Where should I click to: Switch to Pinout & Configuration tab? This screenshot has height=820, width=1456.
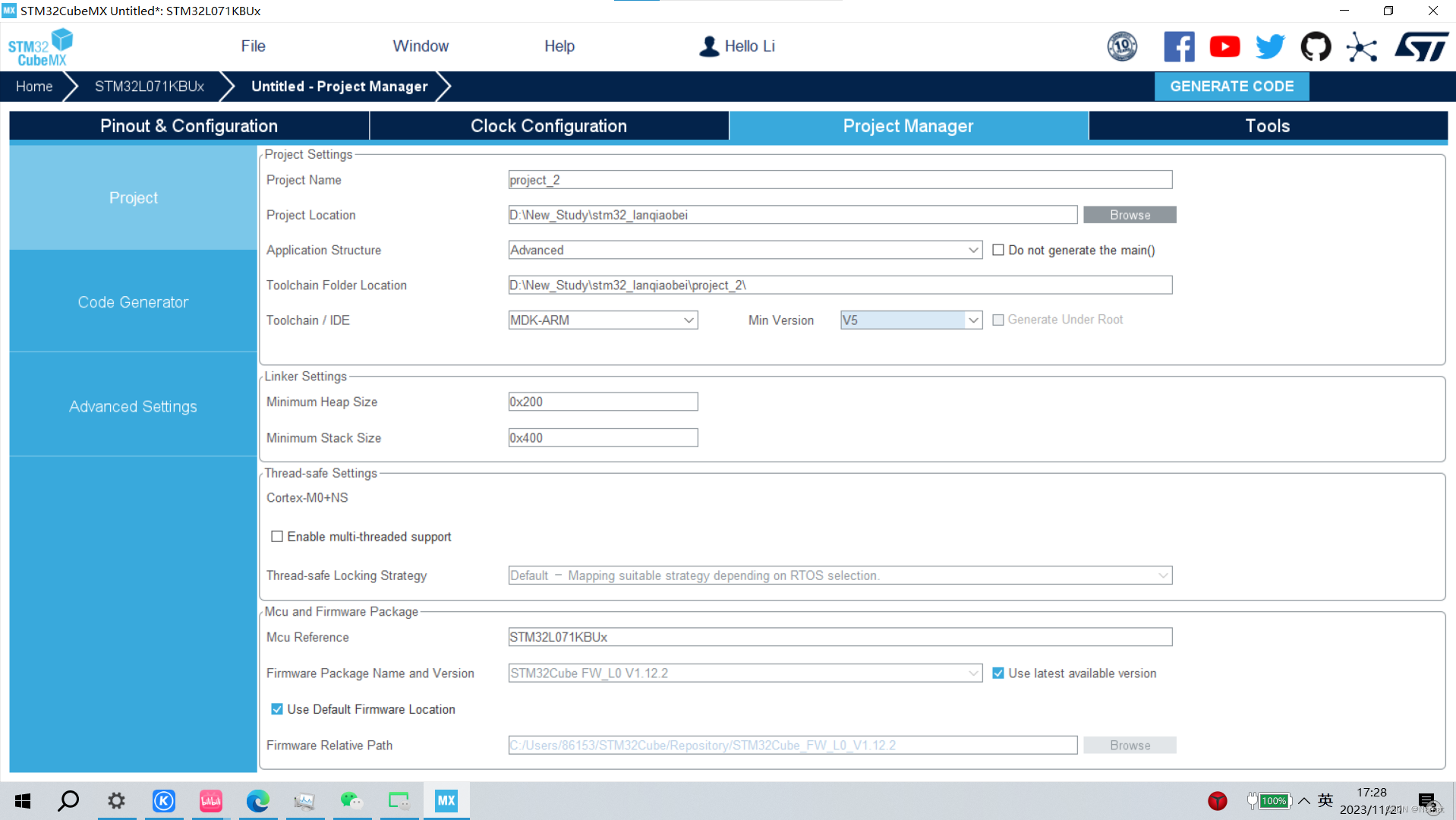(x=189, y=126)
